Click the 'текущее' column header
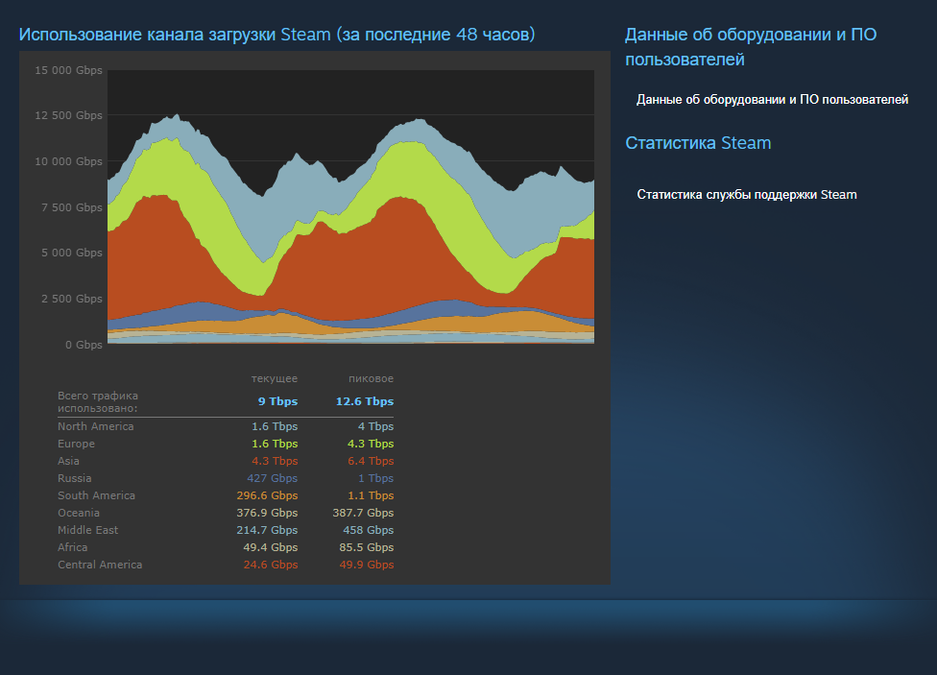 pos(274,379)
